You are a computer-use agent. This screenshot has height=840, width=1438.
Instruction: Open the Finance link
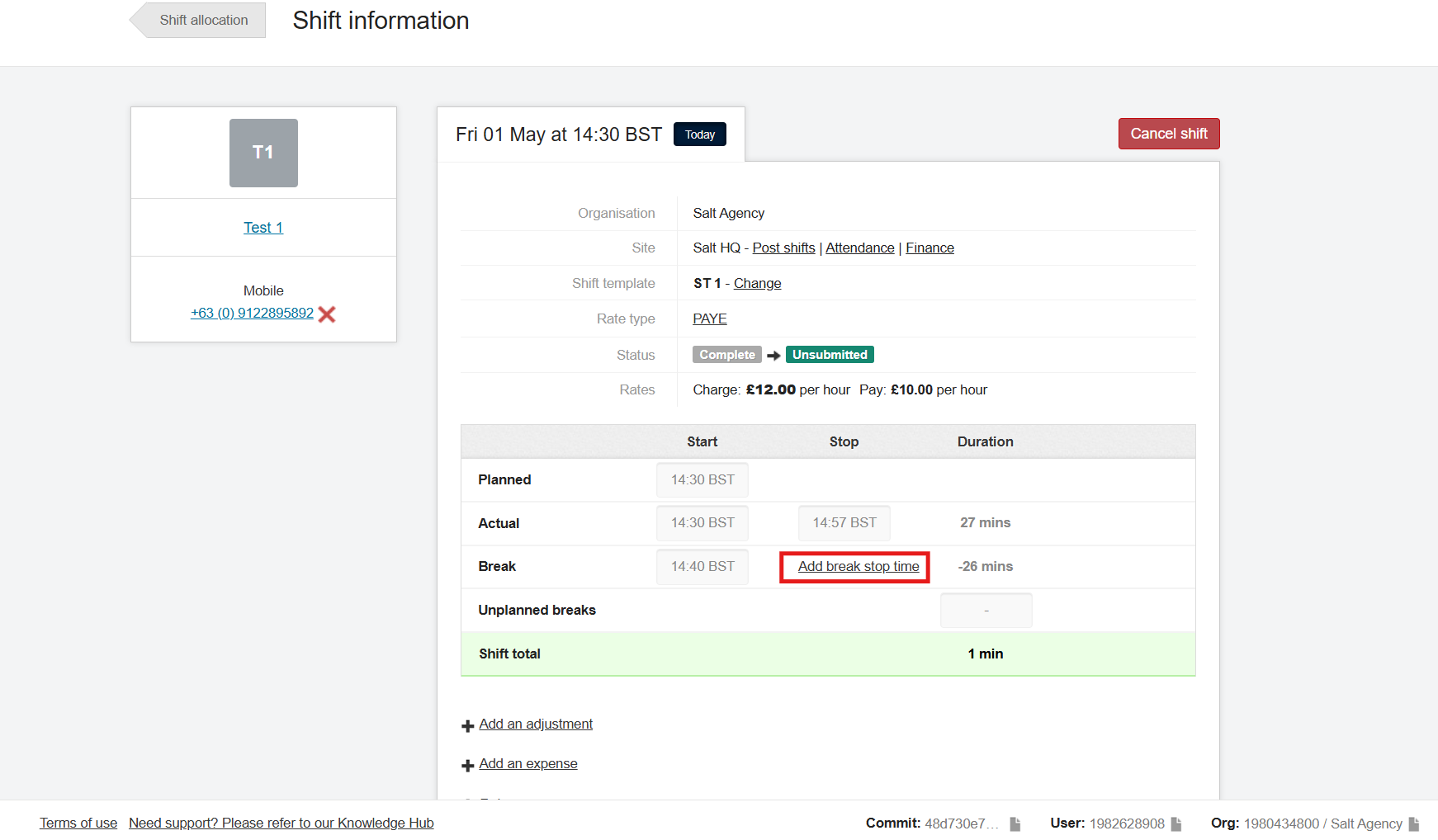[x=929, y=248]
